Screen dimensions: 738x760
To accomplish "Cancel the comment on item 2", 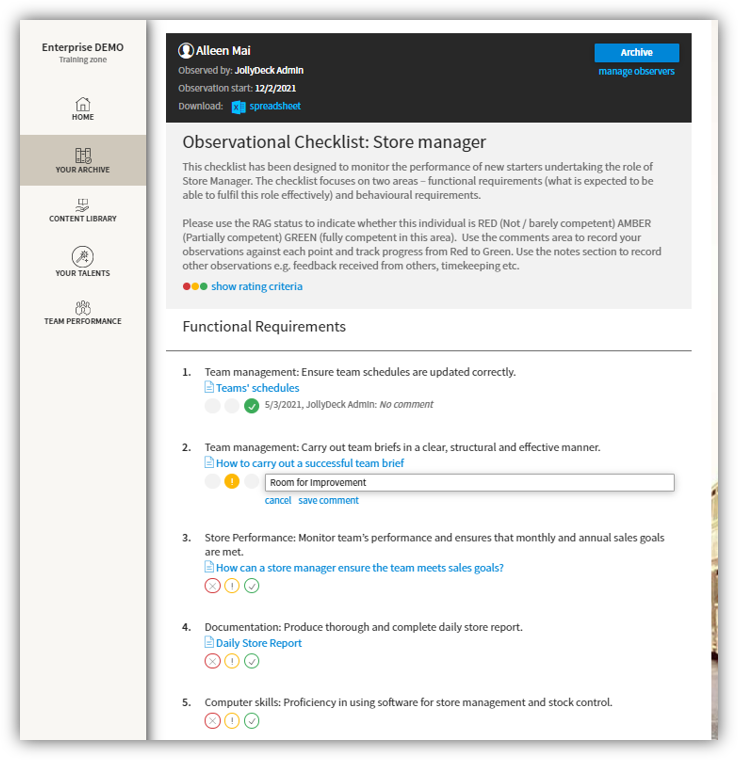I will tap(278, 500).
